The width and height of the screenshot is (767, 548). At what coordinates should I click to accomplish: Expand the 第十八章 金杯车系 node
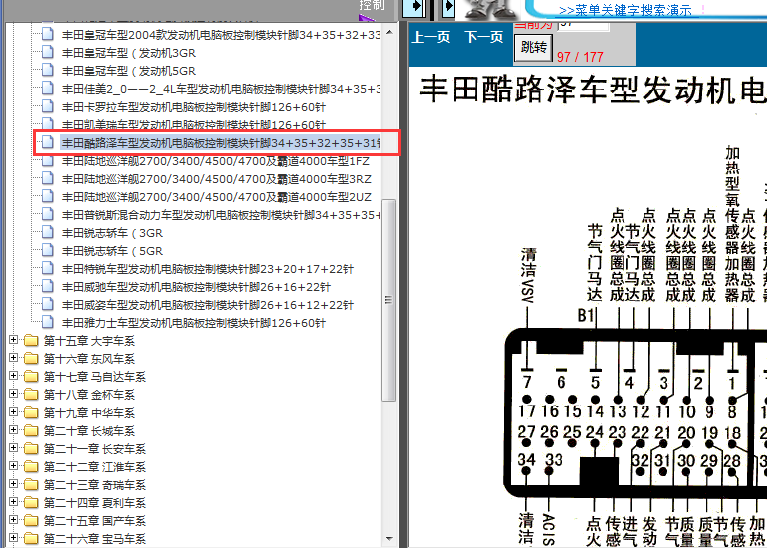[x=14, y=394]
